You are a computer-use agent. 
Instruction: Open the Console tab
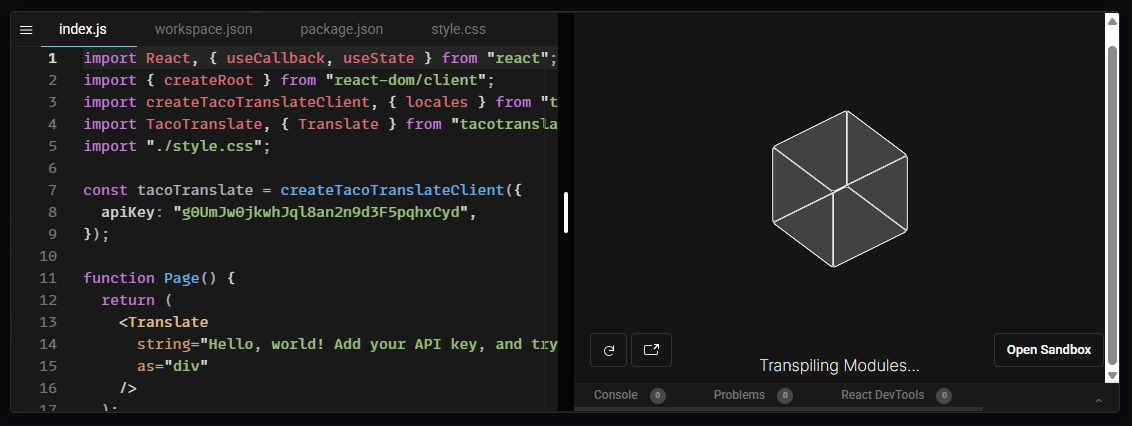click(616, 395)
